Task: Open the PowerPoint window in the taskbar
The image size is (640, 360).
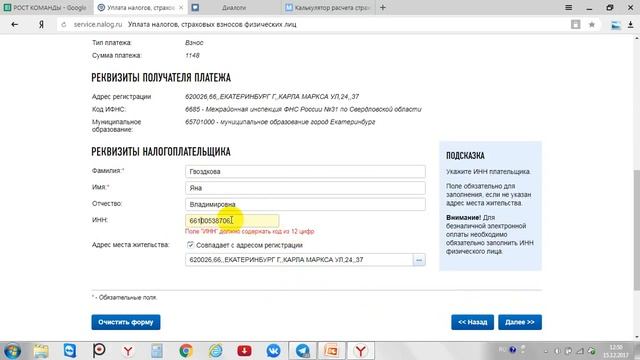Action: (x=331, y=351)
